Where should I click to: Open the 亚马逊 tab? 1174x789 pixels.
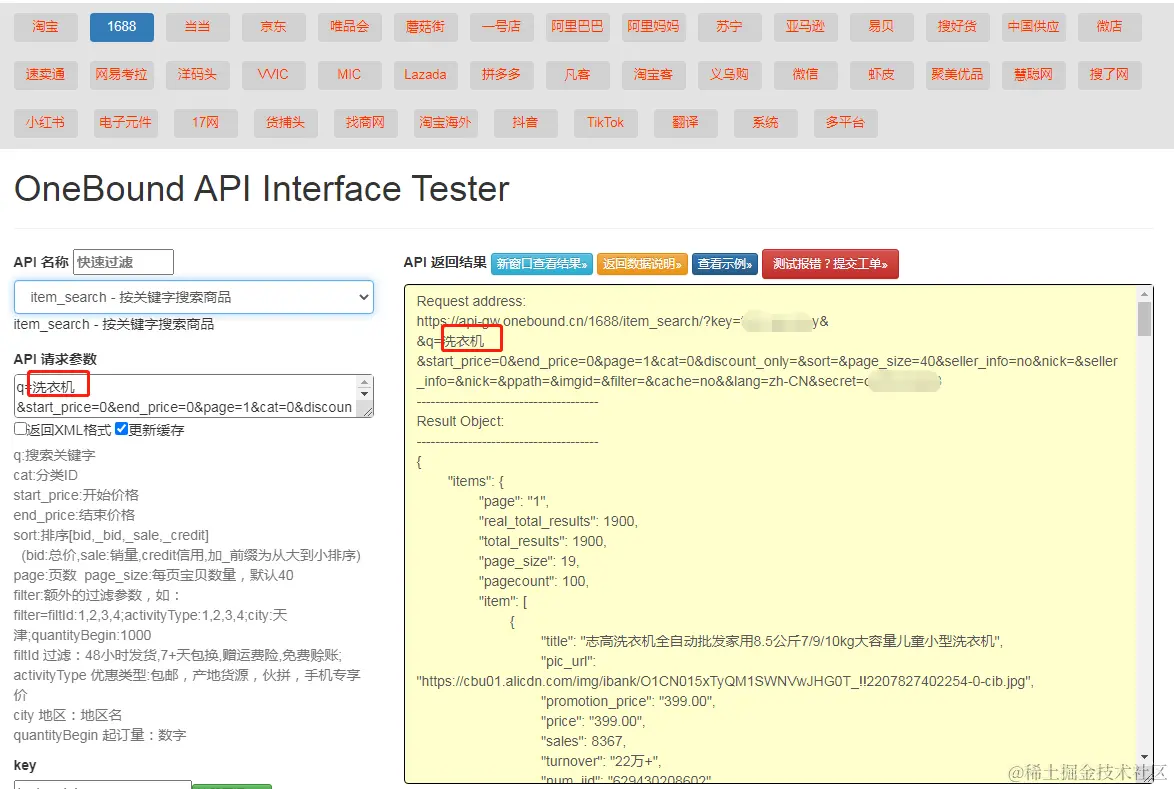coord(806,27)
